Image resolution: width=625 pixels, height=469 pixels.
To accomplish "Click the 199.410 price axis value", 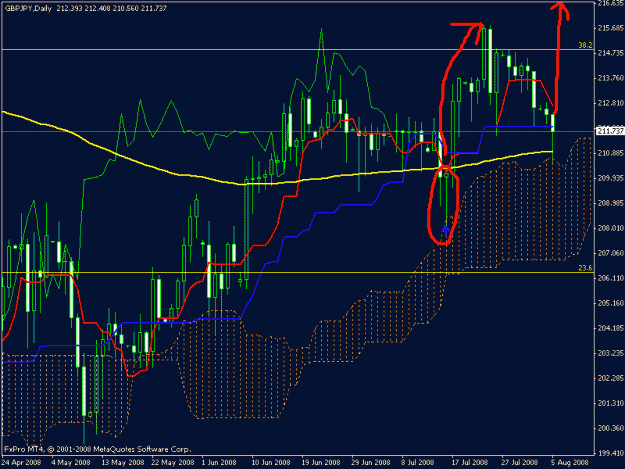I will (611, 453).
